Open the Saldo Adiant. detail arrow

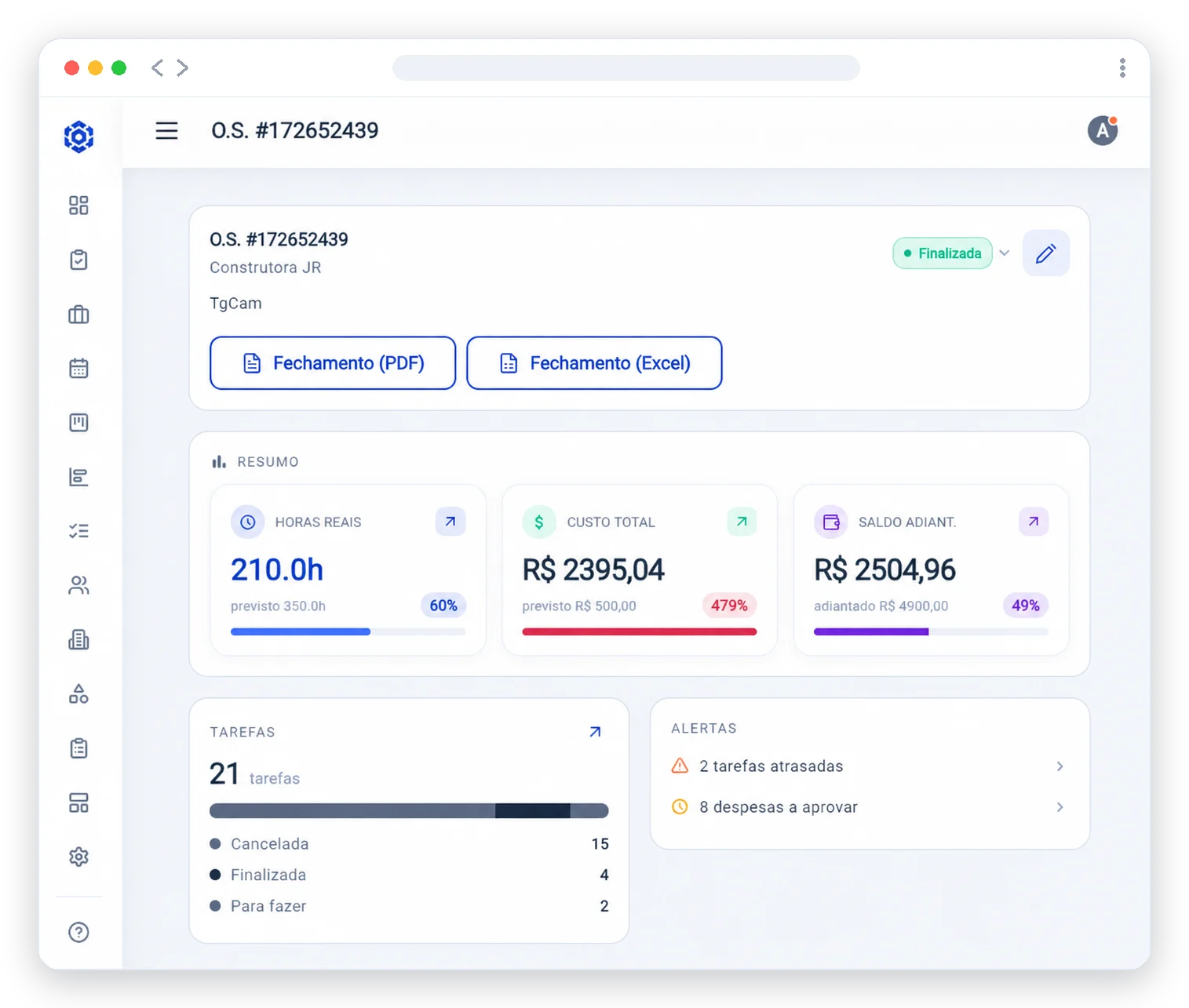pos(1034,522)
